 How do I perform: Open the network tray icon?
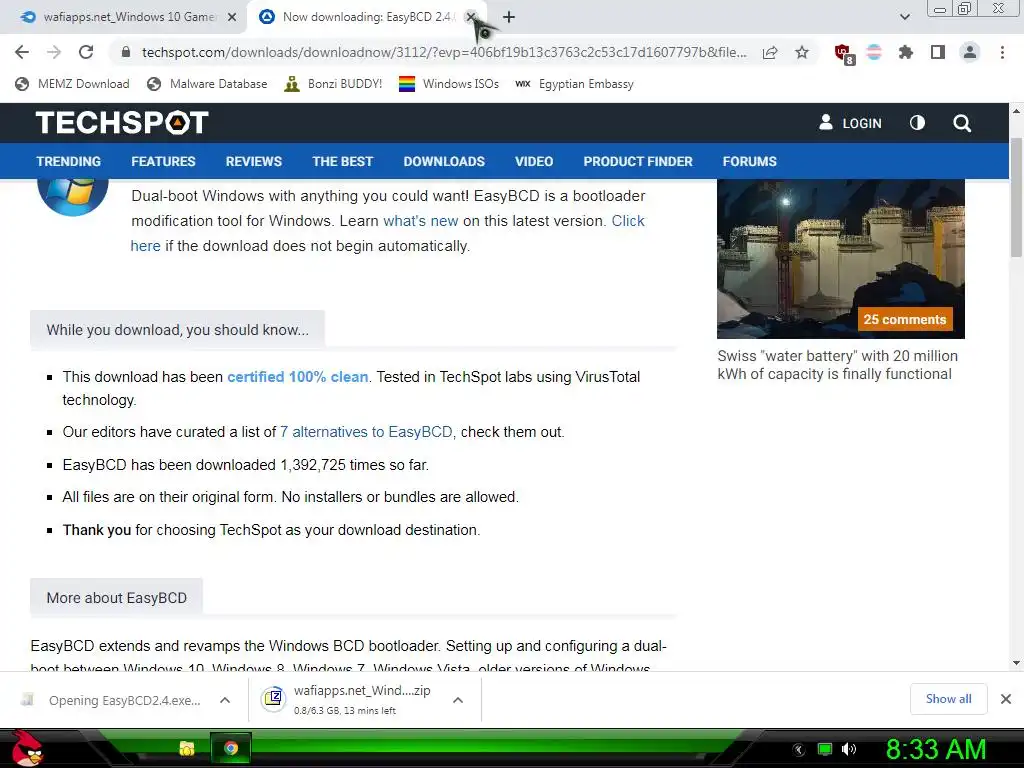tap(825, 749)
